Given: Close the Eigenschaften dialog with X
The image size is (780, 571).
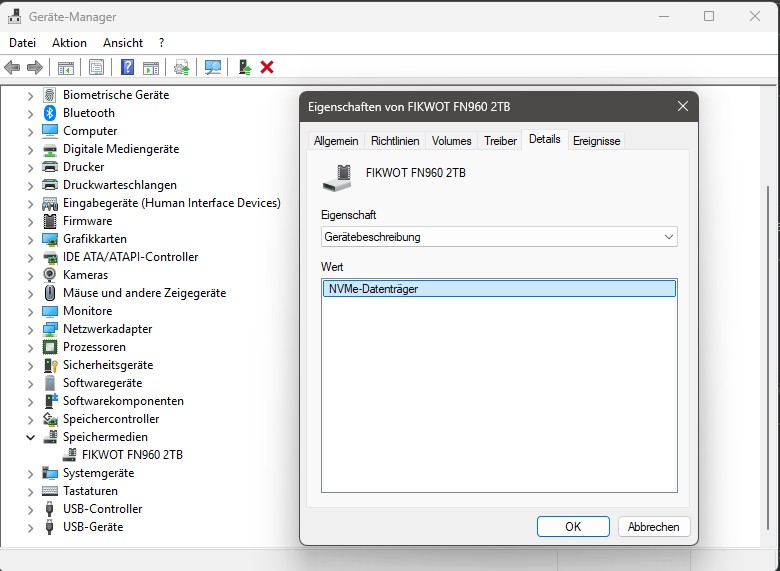Looking at the screenshot, I should (x=683, y=106).
